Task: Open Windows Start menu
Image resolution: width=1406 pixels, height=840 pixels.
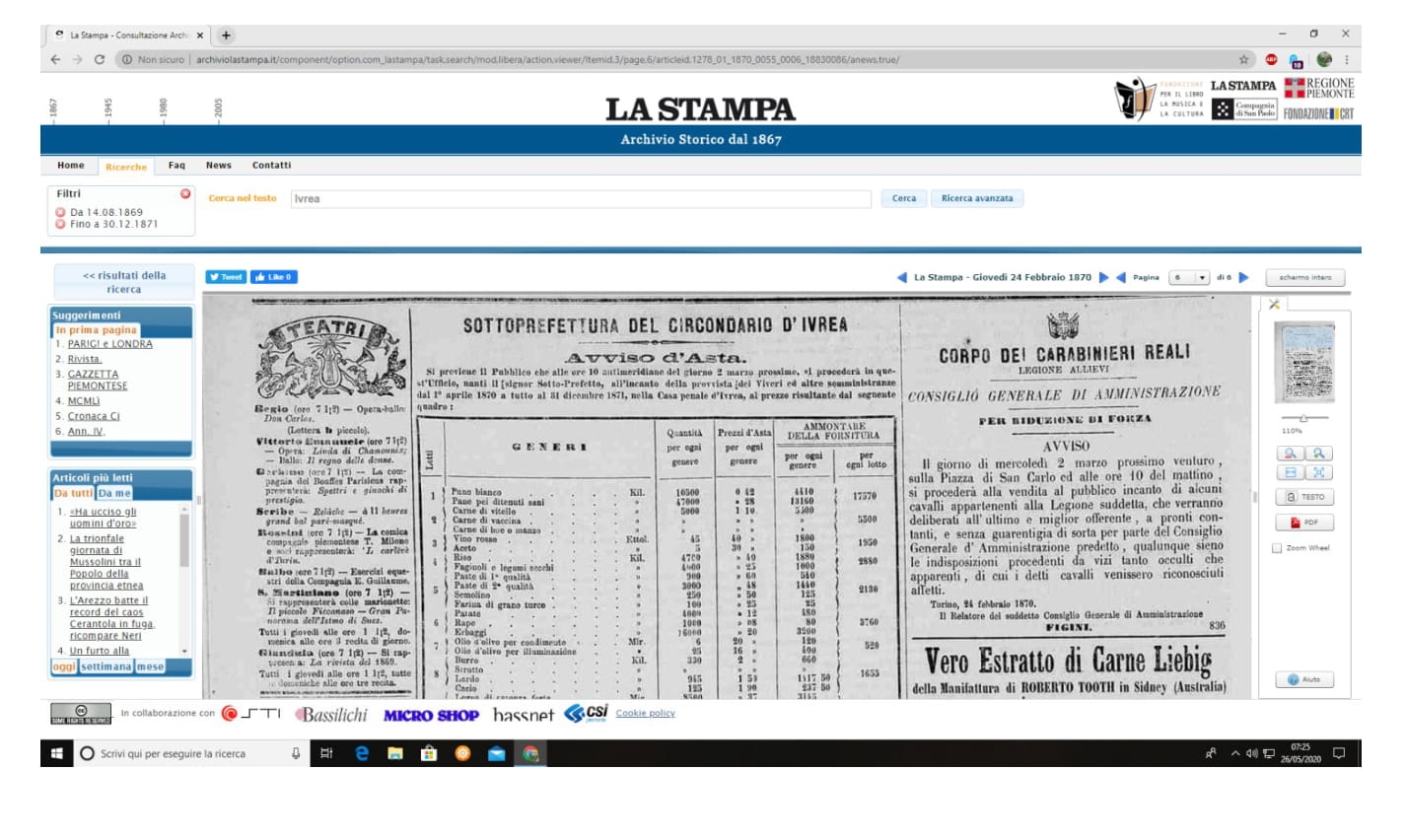Action: point(57,753)
